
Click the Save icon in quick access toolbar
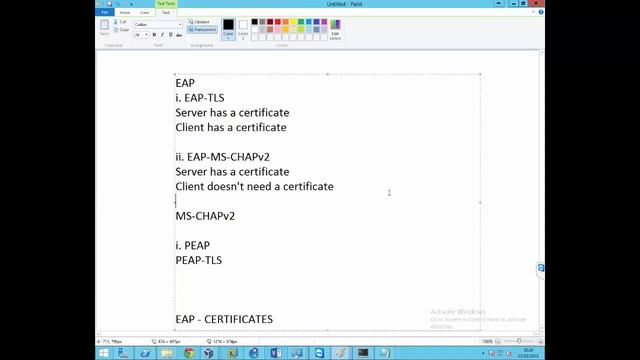(109, 4)
